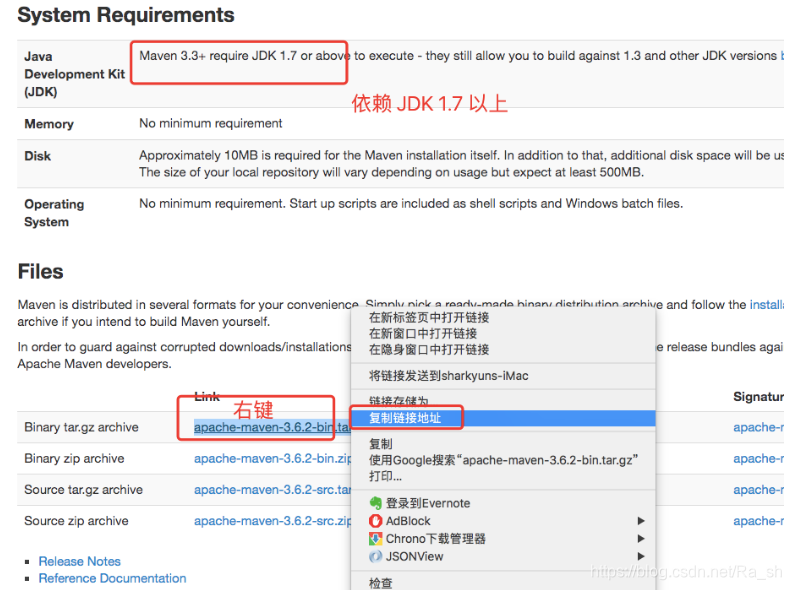Follow the installation link in Files paragraph
The height and width of the screenshot is (590, 791).
point(767,305)
